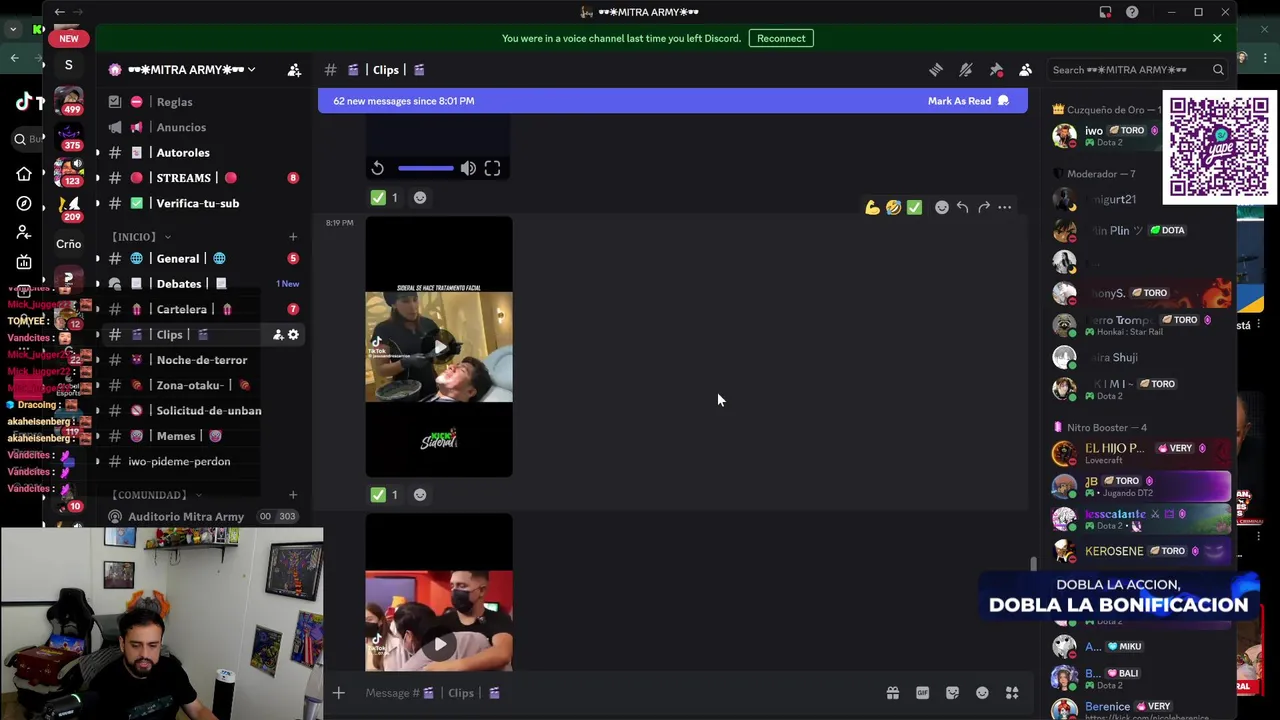1280x720 pixels.
Task: Replay the top video clip
Action: pos(377,168)
